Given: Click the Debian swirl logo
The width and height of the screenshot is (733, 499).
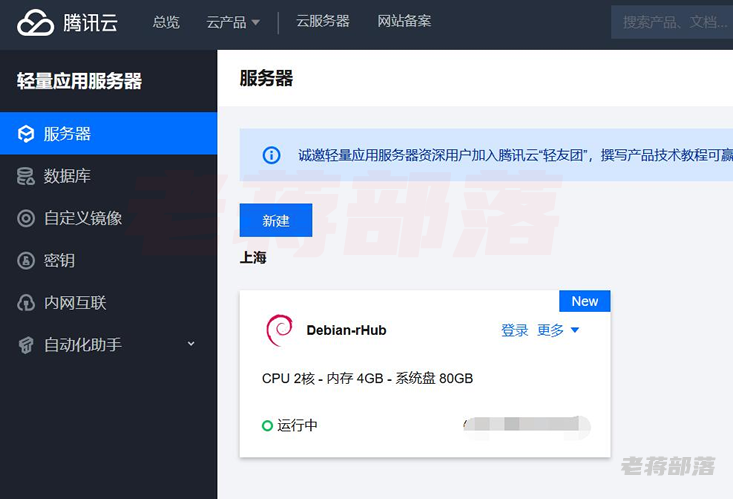Looking at the screenshot, I should pyautogui.click(x=280, y=330).
